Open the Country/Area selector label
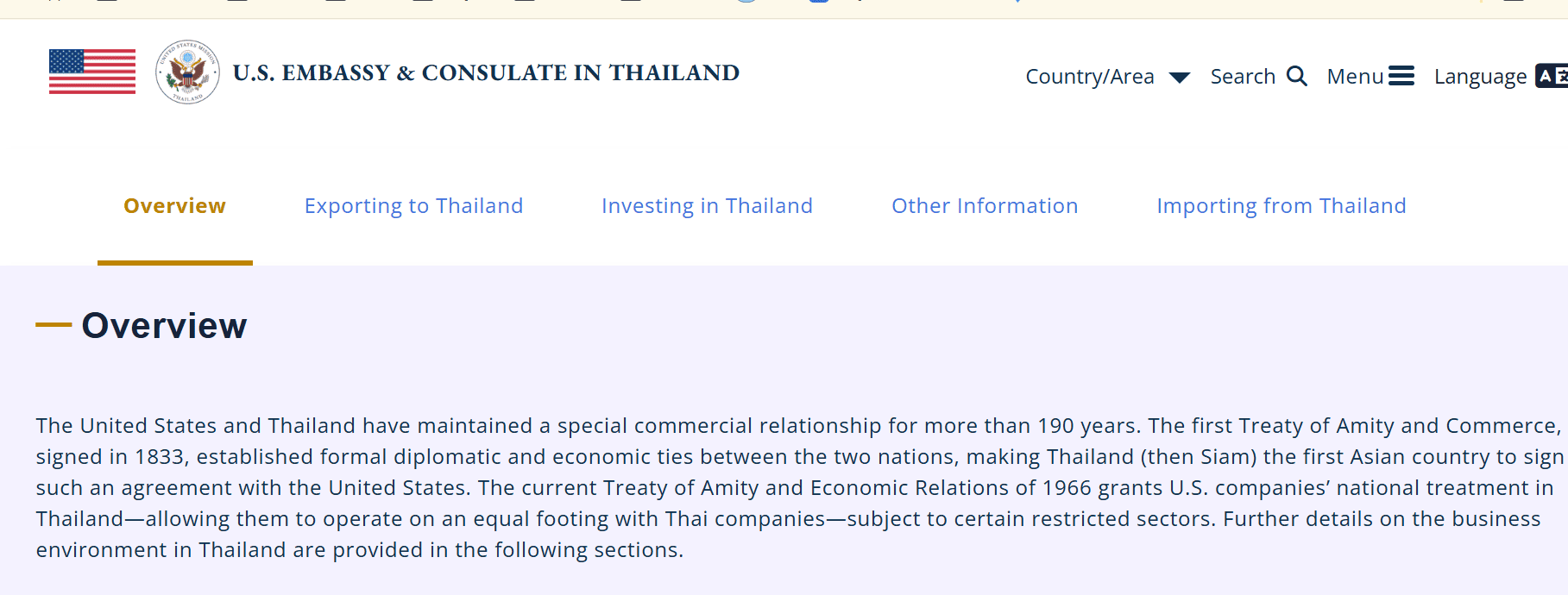The image size is (1568, 595). [1089, 77]
